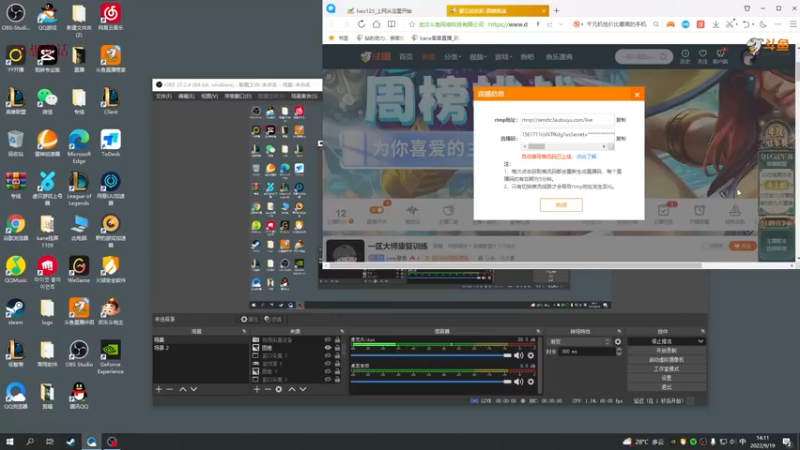Expand the OBS streaming button dropdown arrow

[x=701, y=341]
